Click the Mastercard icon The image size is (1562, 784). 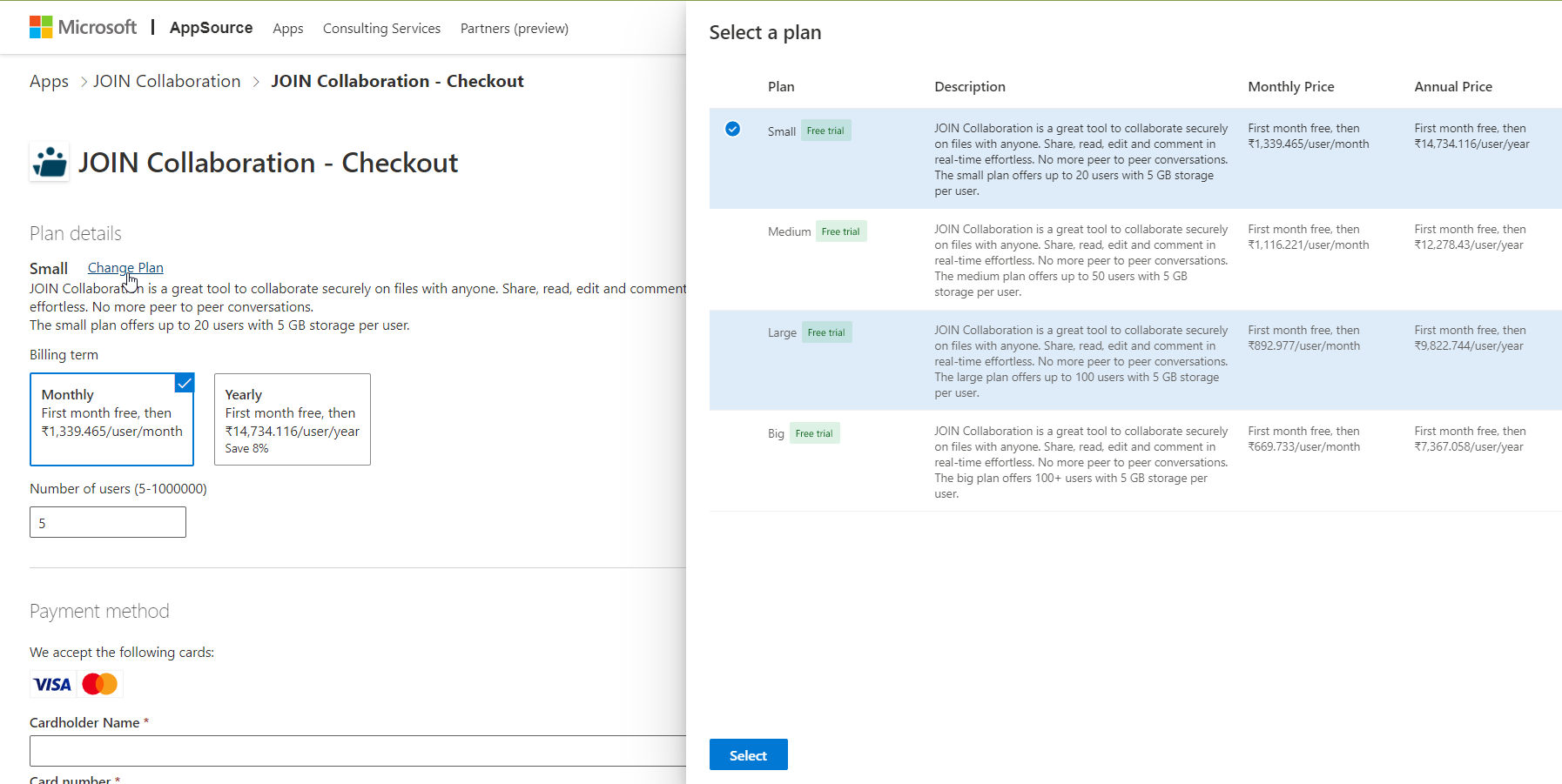(x=100, y=685)
